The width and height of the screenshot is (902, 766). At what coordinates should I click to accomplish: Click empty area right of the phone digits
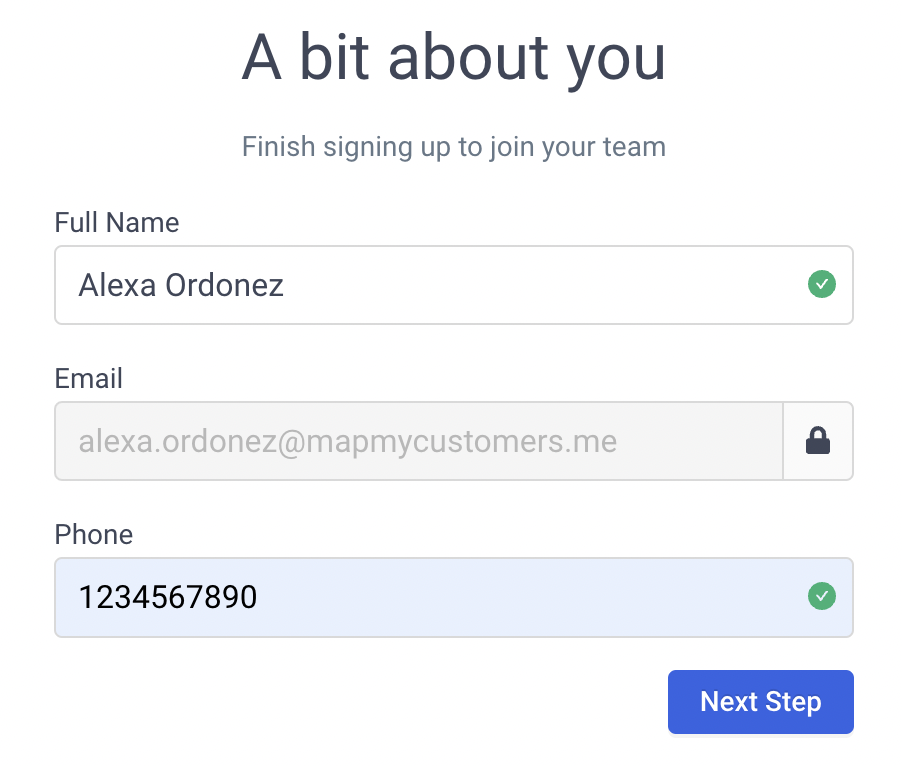pos(529,598)
